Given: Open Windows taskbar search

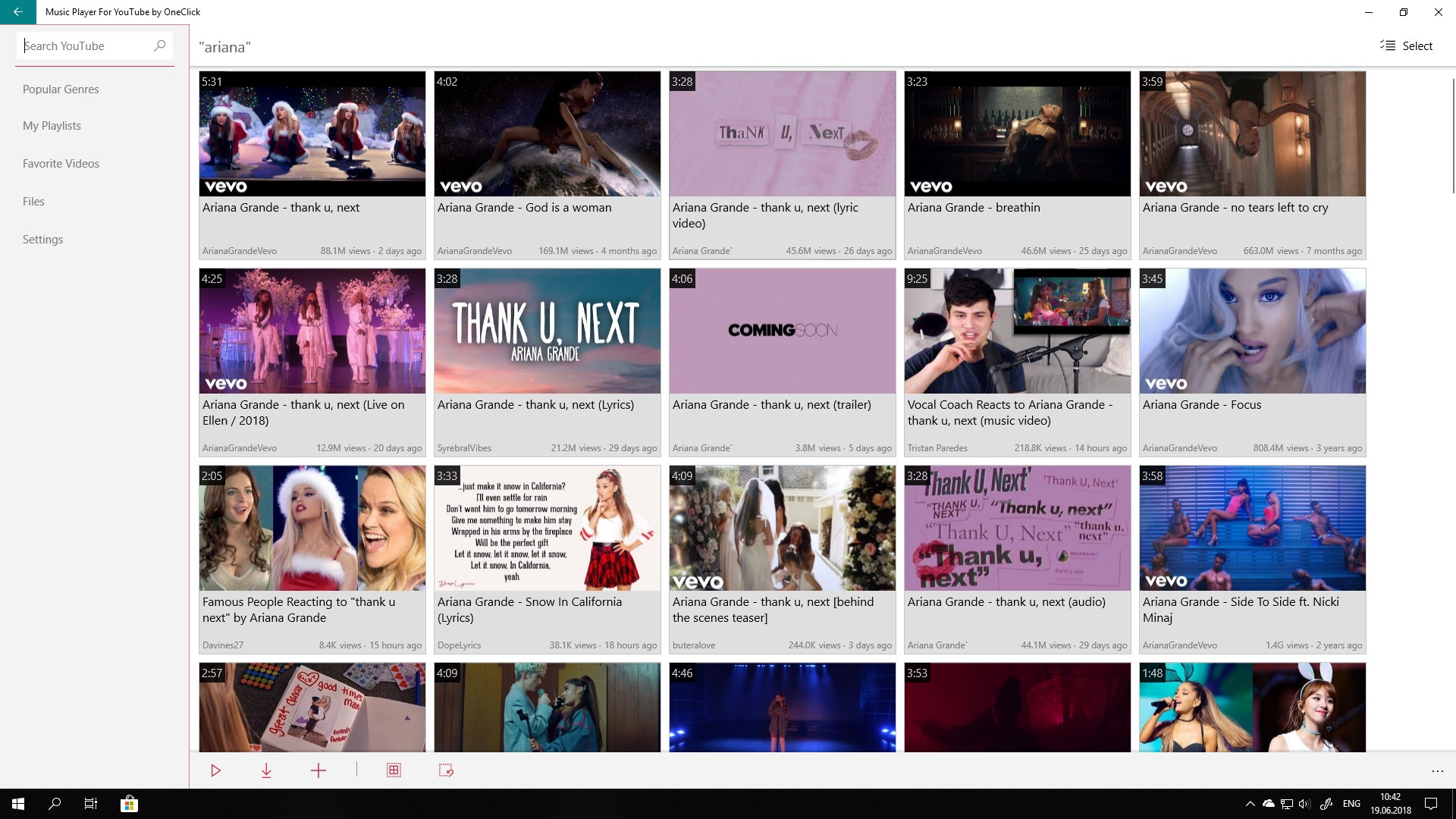Looking at the screenshot, I should point(55,804).
